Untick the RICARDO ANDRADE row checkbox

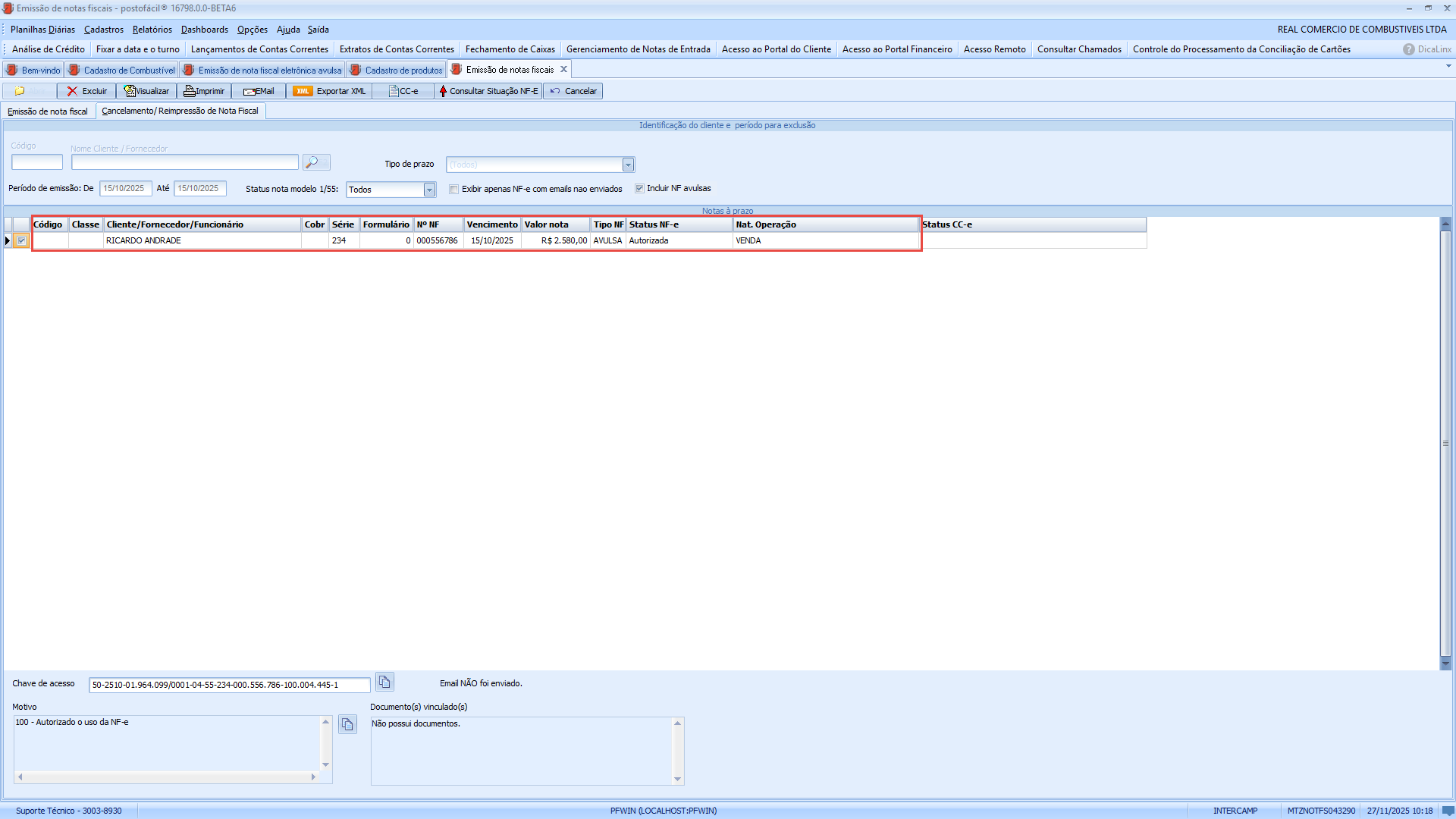(x=21, y=241)
